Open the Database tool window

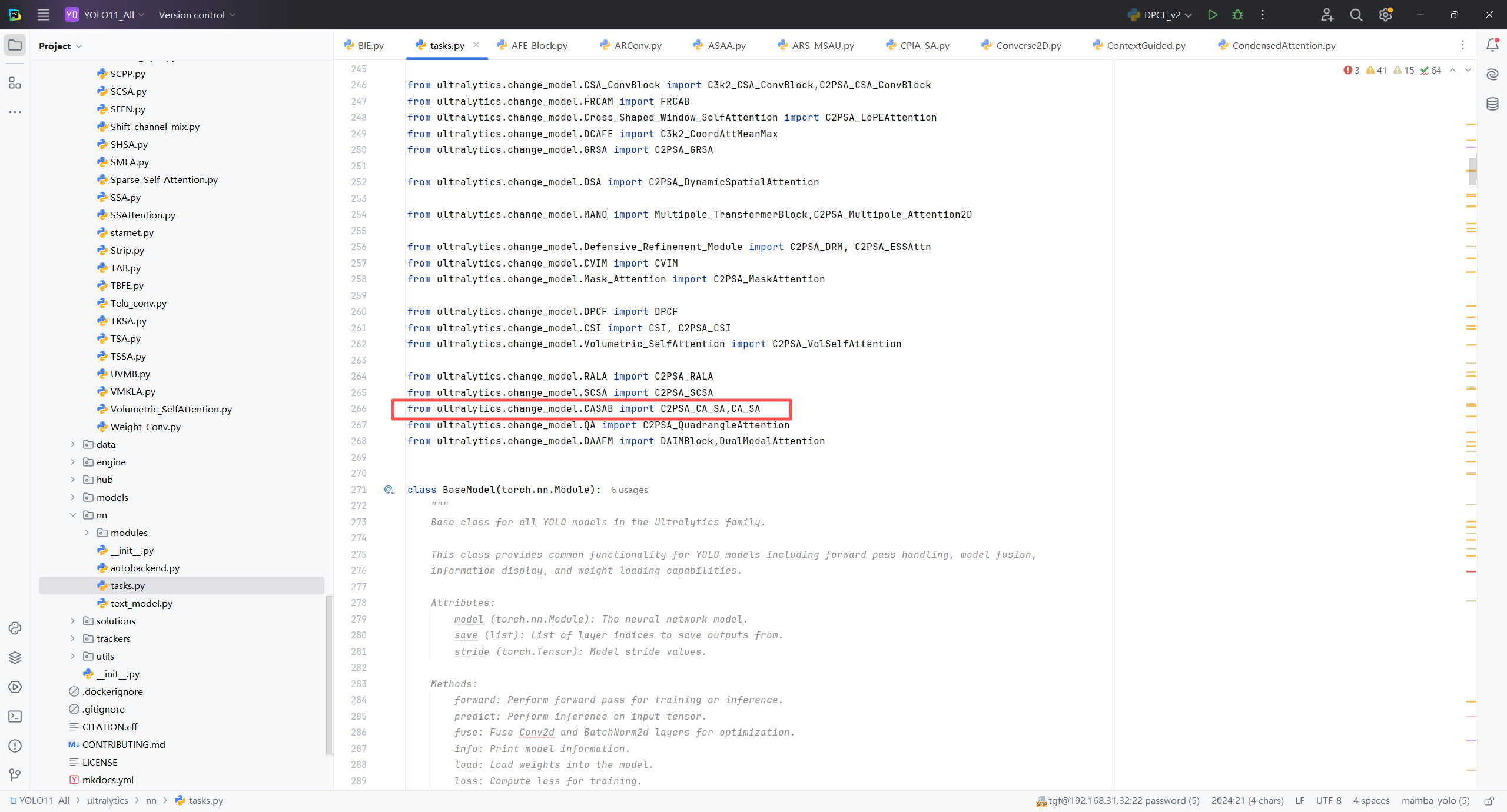[x=1492, y=104]
